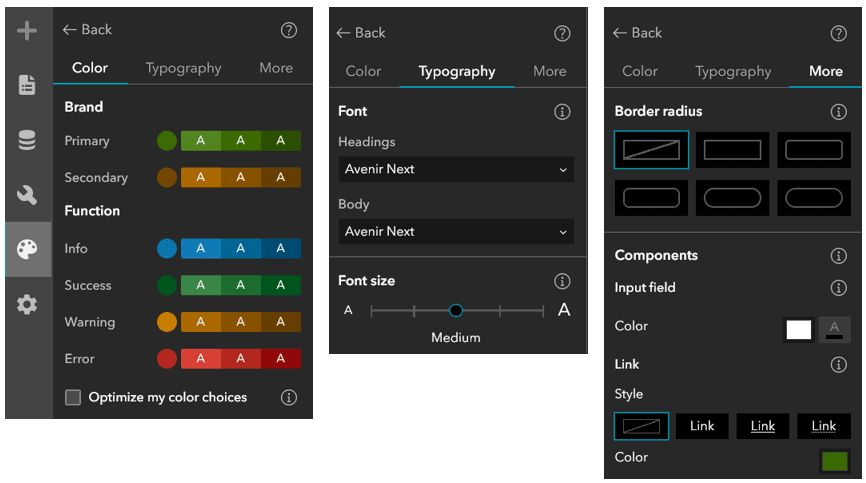Open the Input field text color picker
This screenshot has height=483, width=866.
(835, 329)
